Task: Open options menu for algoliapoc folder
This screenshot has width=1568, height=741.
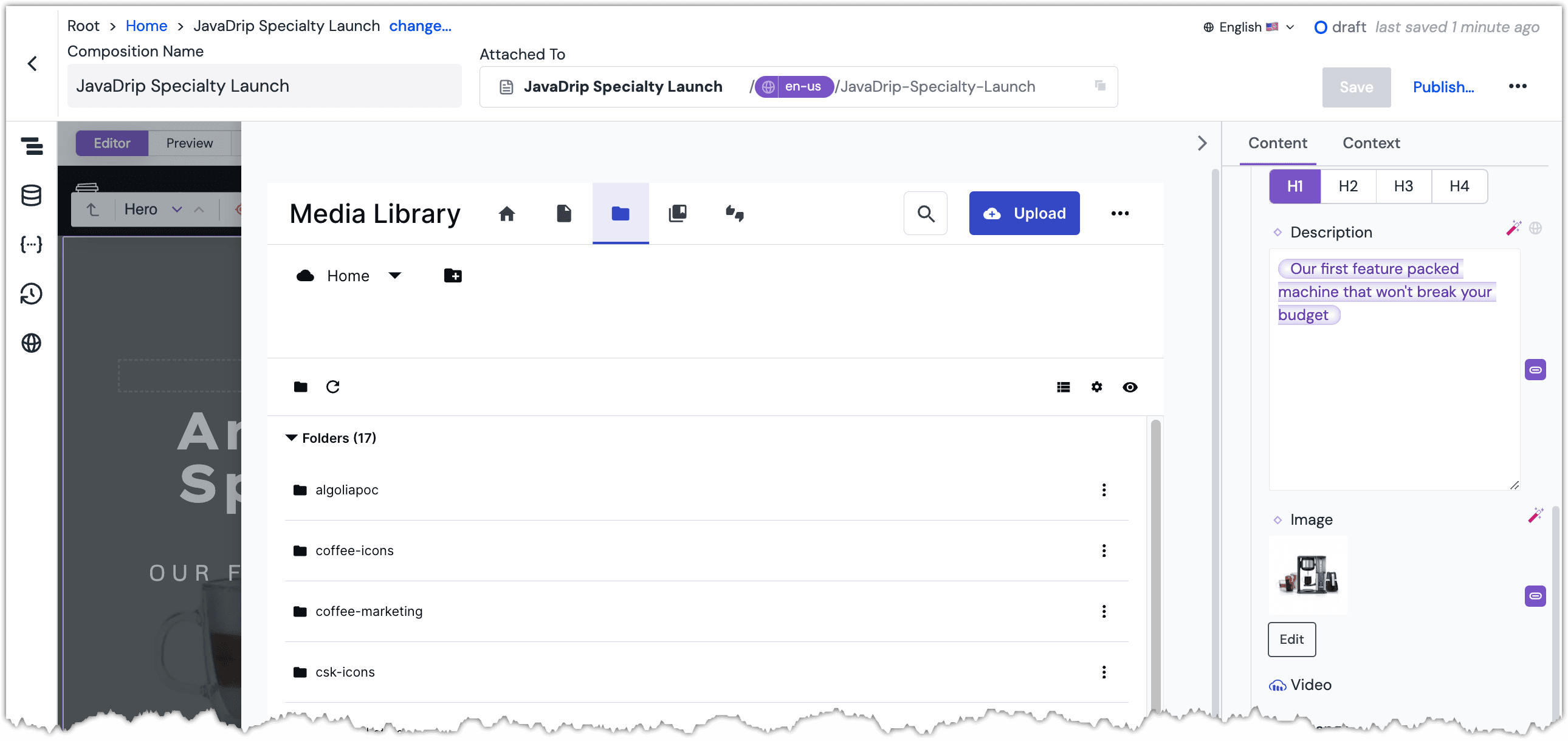Action: (x=1104, y=490)
